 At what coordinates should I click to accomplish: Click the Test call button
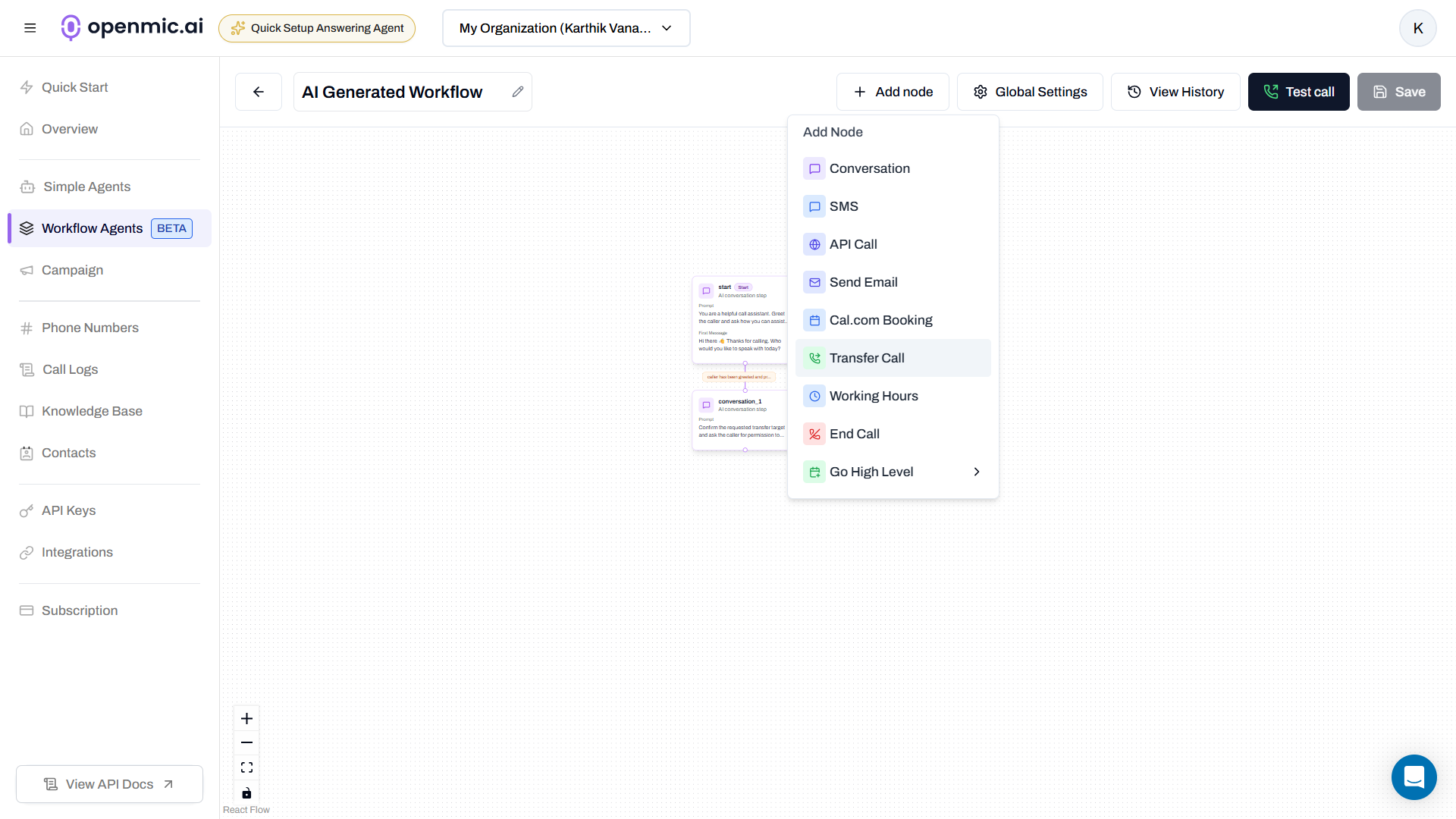(1298, 91)
